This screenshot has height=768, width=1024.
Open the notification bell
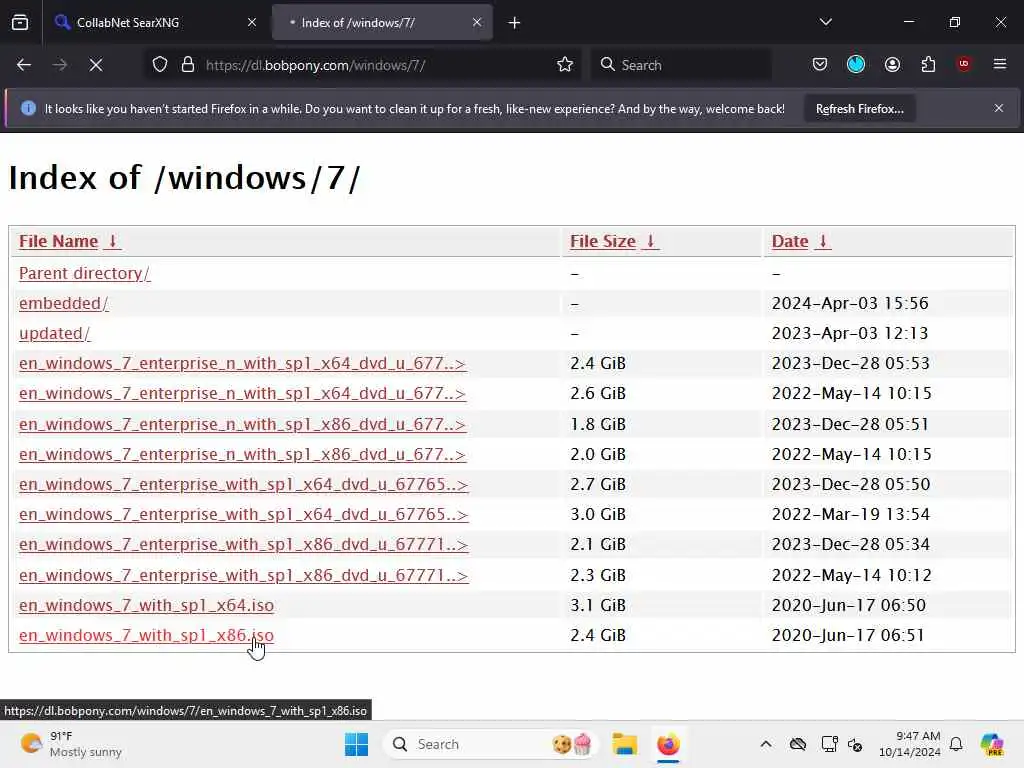point(956,744)
